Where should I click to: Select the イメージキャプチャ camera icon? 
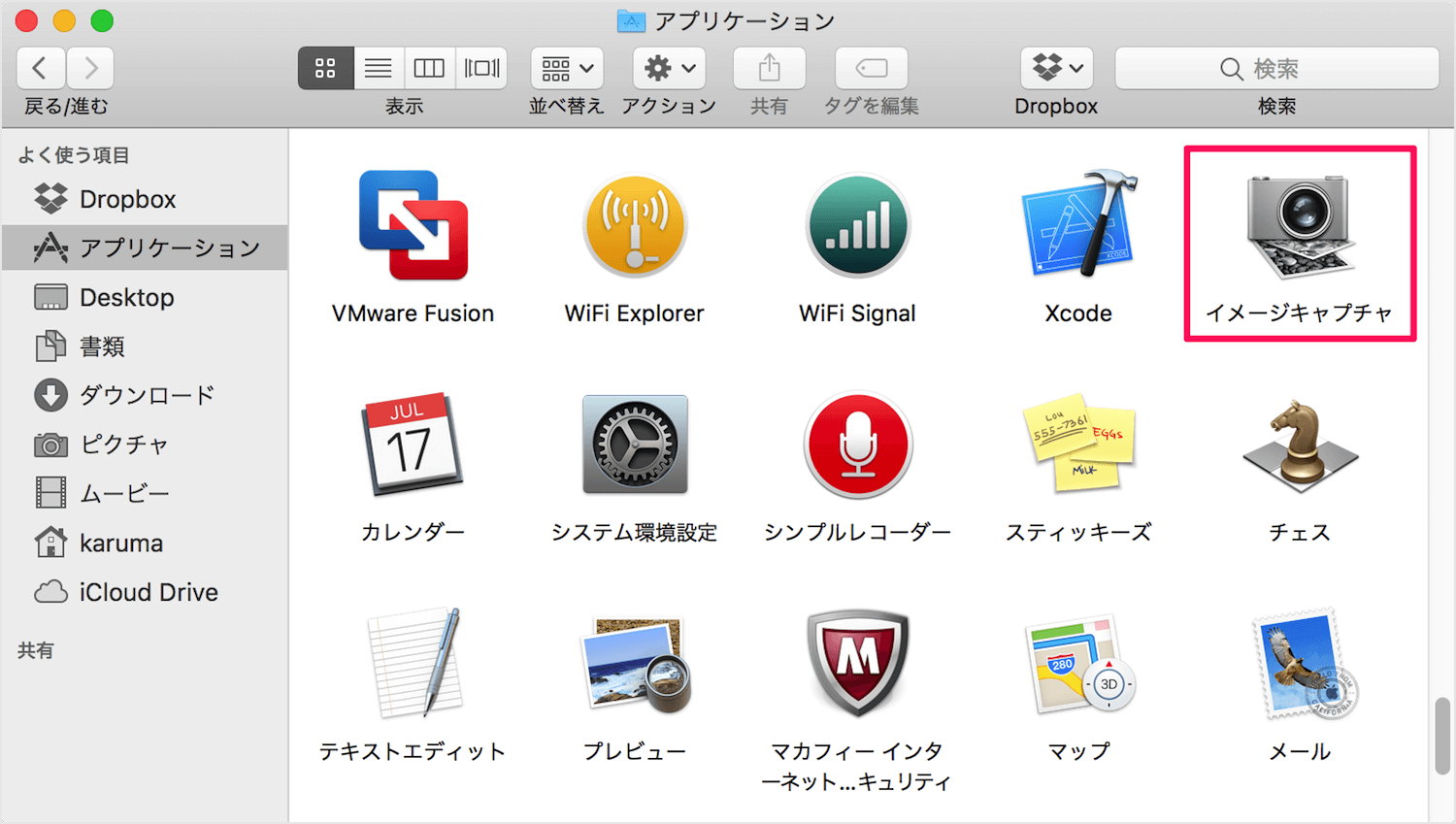(x=1300, y=225)
